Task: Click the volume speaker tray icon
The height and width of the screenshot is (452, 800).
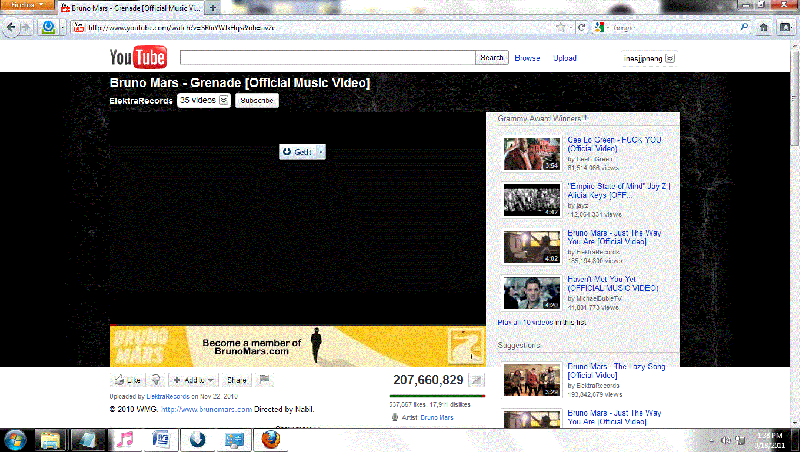Action: (726, 440)
